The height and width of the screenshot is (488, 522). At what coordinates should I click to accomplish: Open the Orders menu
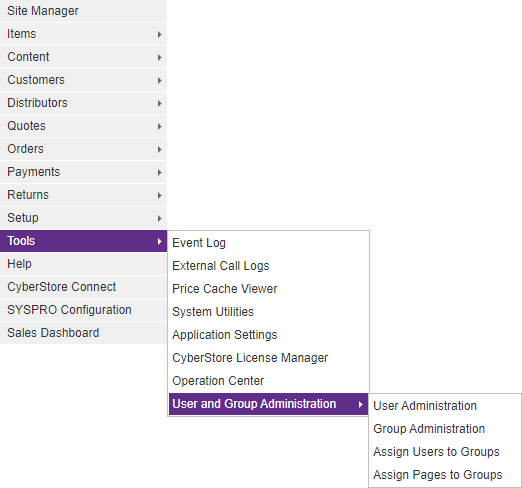click(83, 149)
